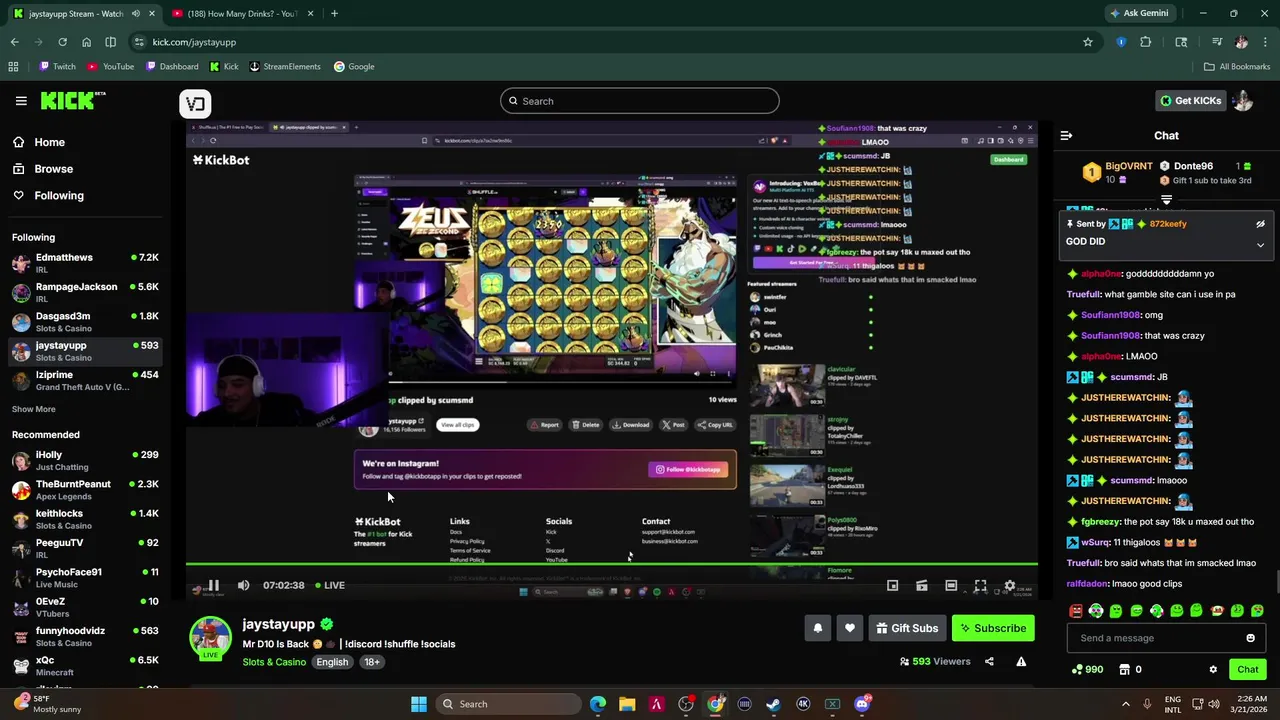Open the chat shop icon

[x=1124, y=670]
